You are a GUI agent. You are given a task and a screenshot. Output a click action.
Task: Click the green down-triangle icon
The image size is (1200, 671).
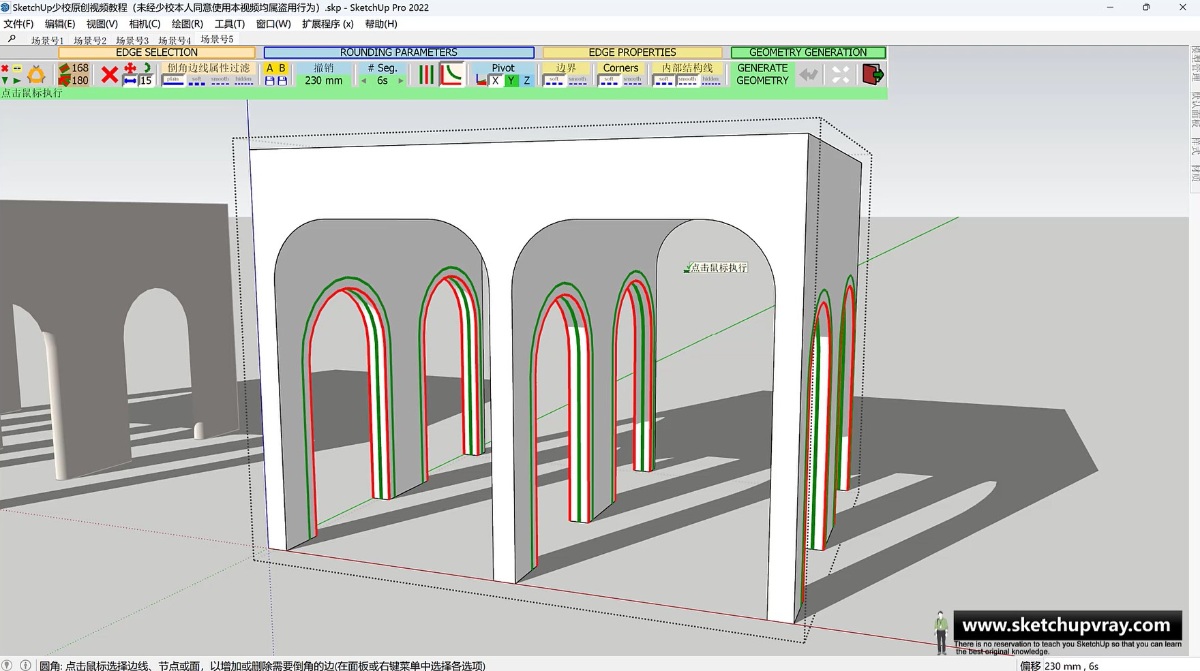click(x=5, y=81)
